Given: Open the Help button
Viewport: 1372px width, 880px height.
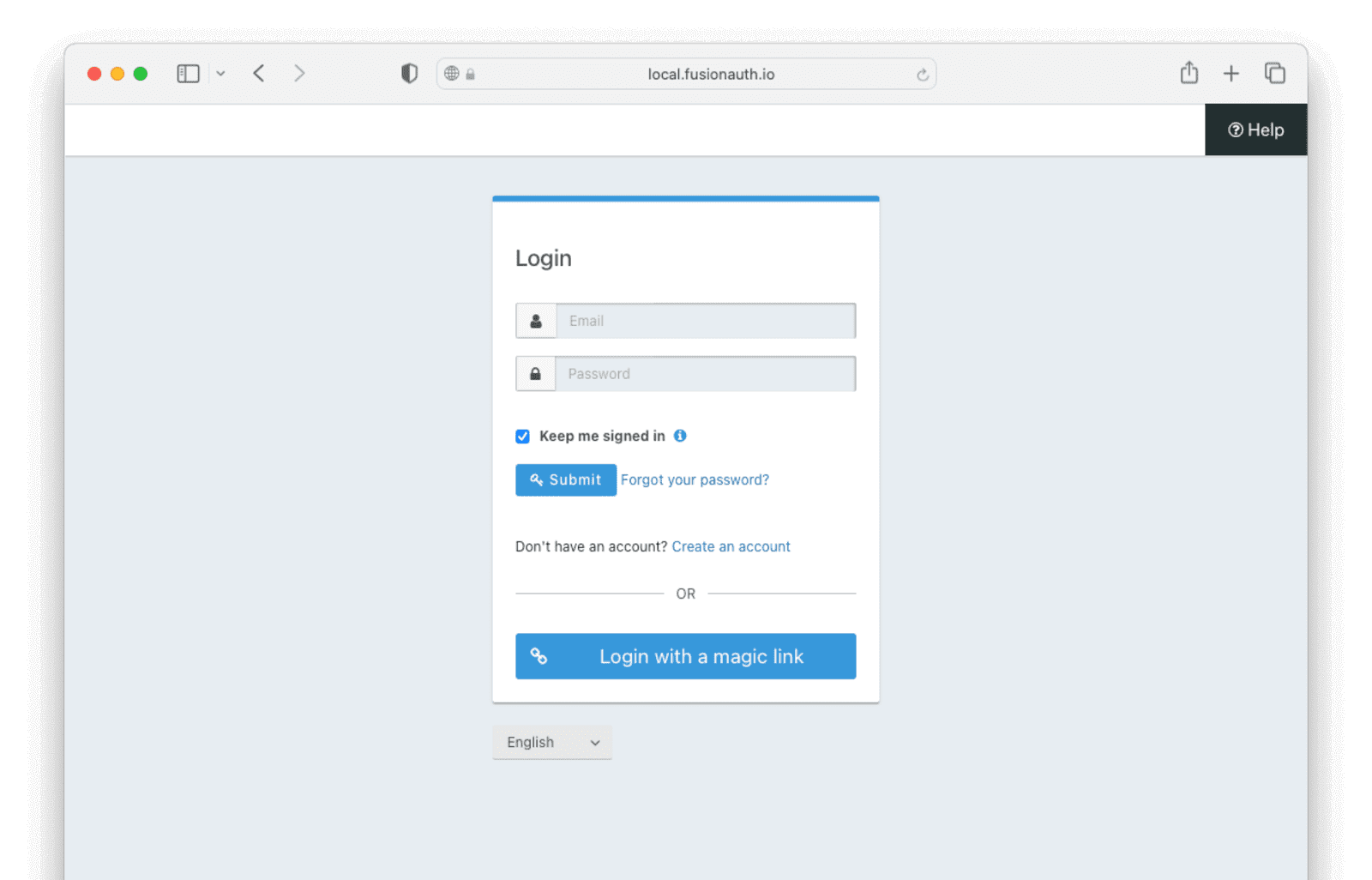Looking at the screenshot, I should click(1256, 130).
